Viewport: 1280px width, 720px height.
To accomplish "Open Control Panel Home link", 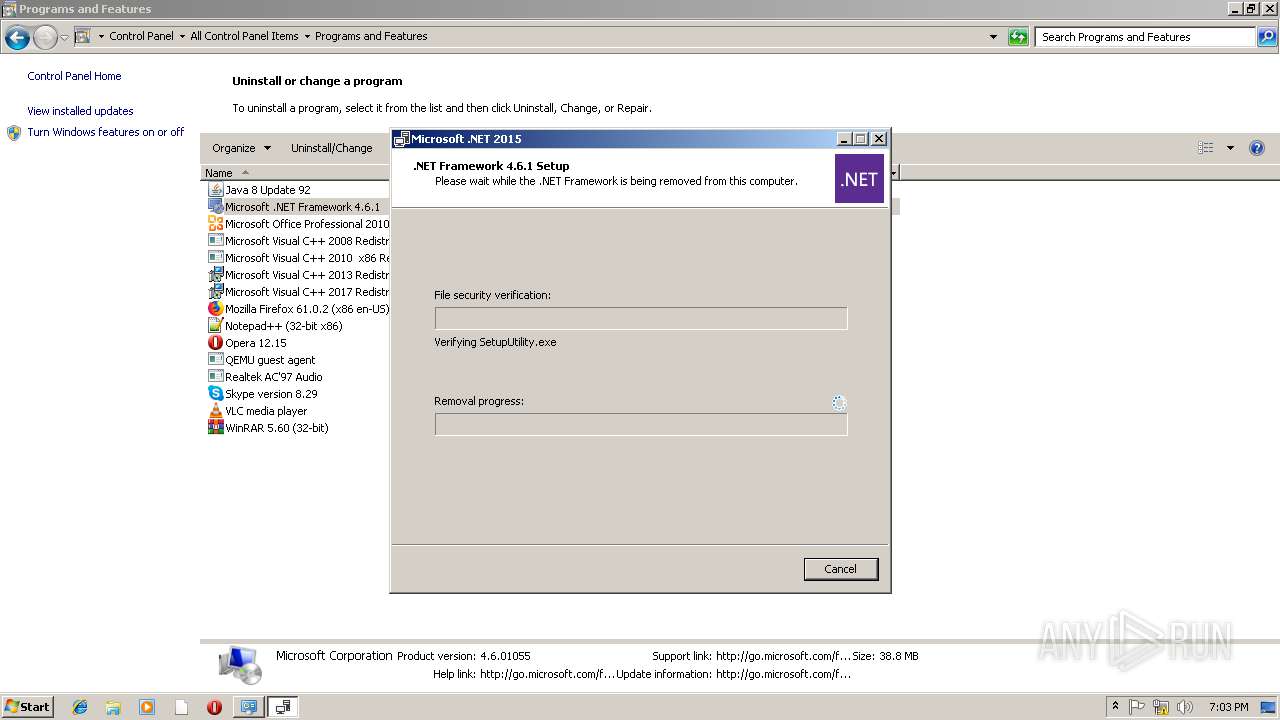I will [74, 76].
